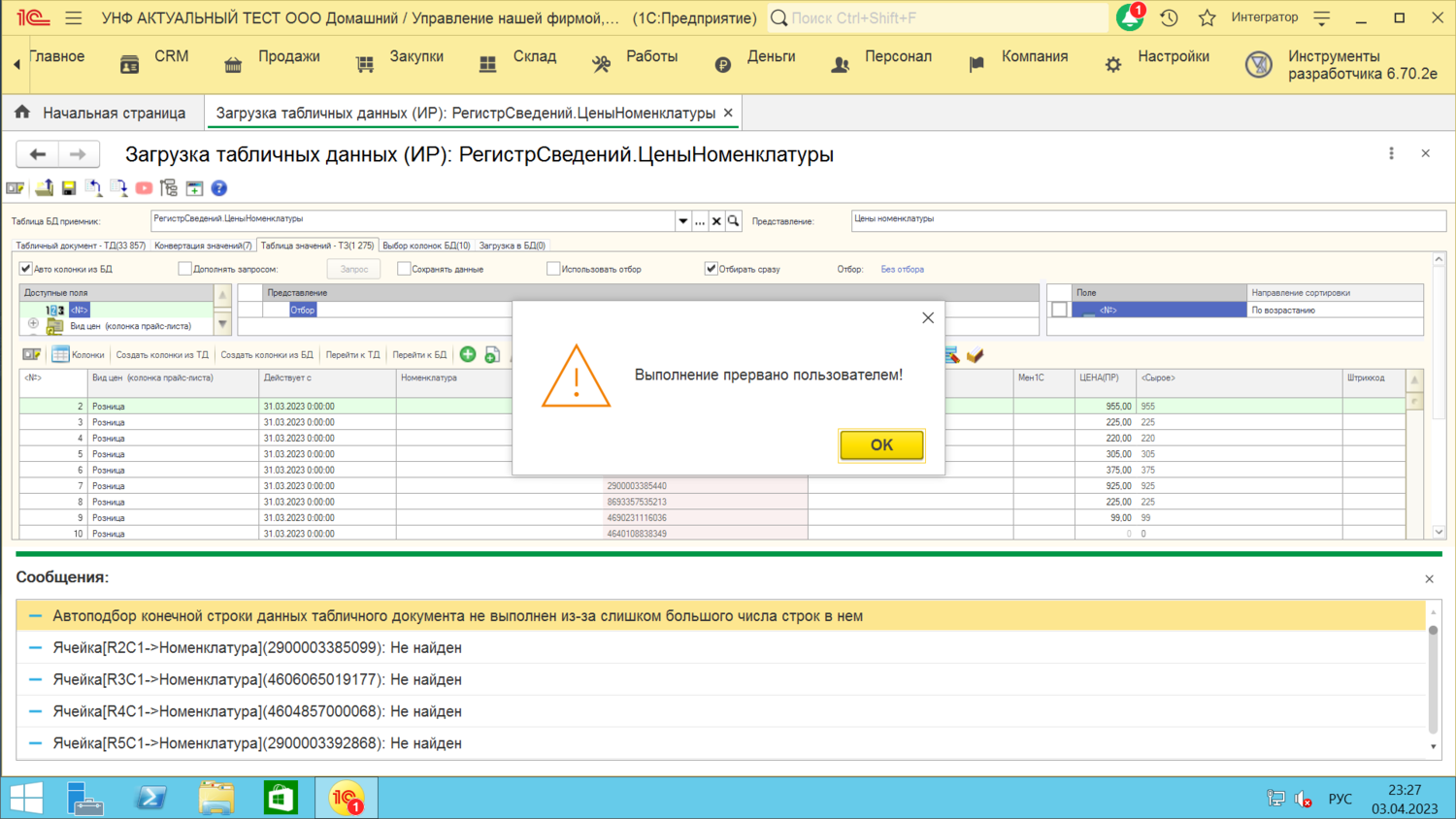
Task: Toggle 'Авто колонки из БД' checkbox
Action: [x=26, y=269]
